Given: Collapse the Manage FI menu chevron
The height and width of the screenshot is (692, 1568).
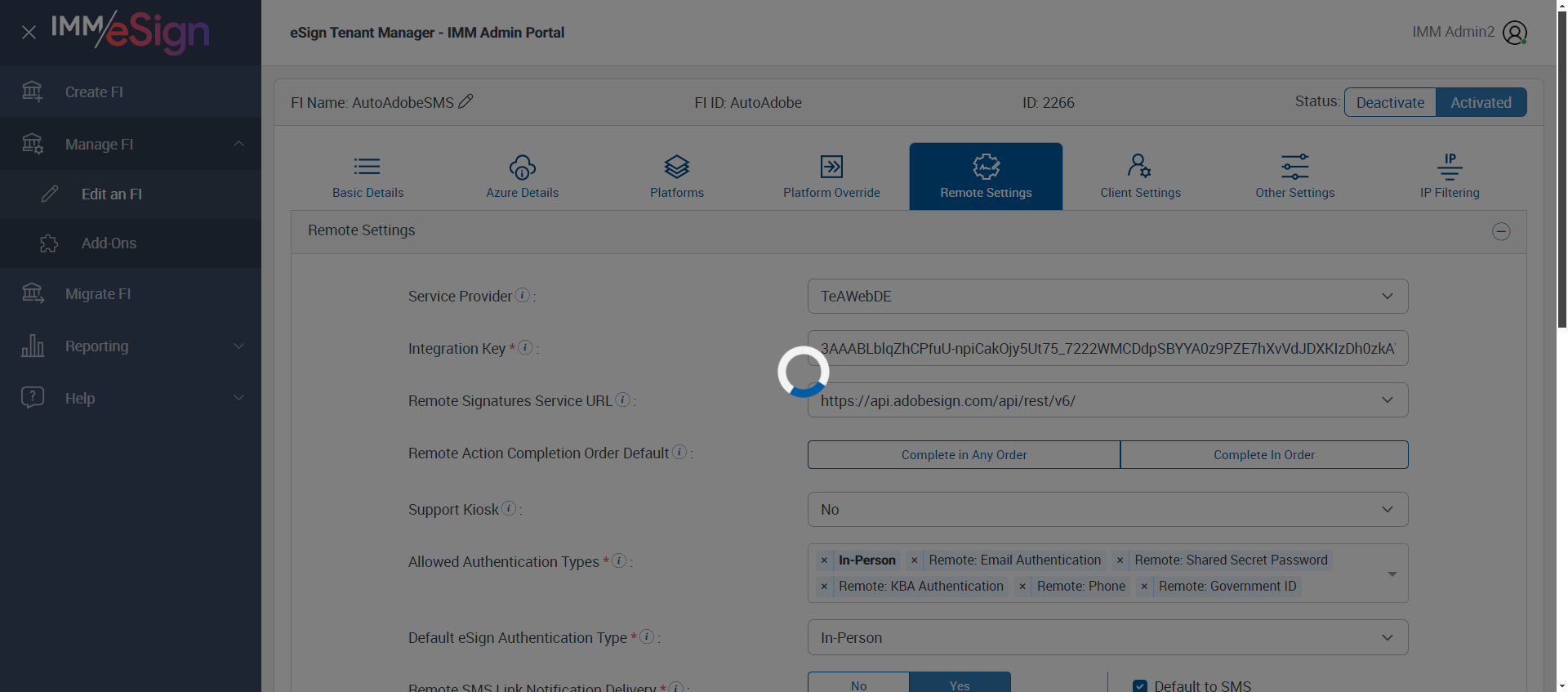Looking at the screenshot, I should (x=238, y=144).
